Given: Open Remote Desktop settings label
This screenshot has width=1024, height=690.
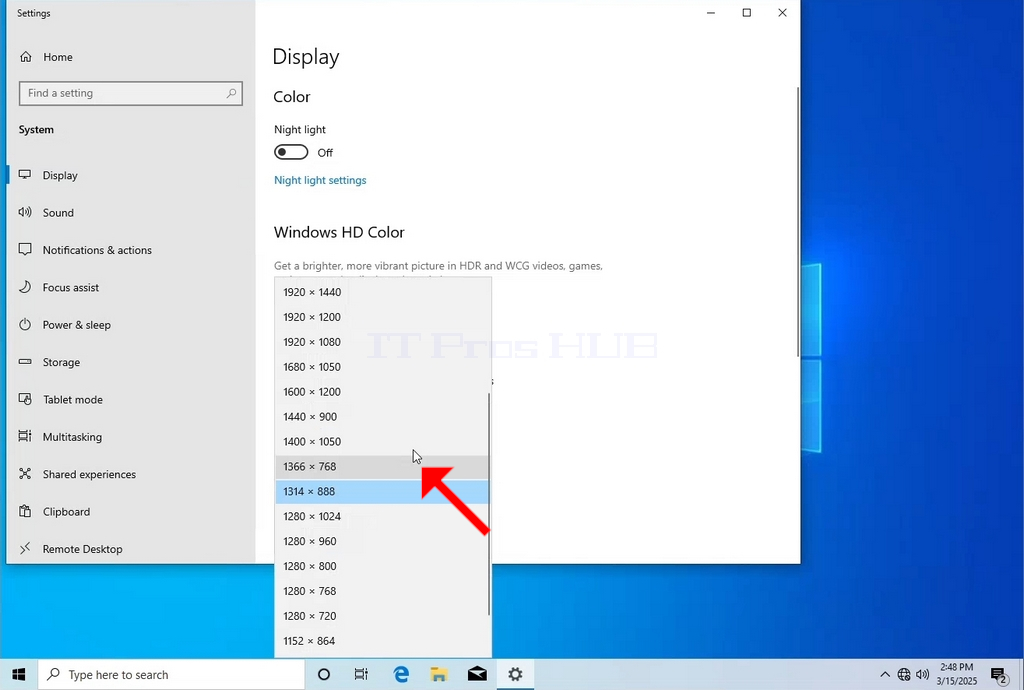Looking at the screenshot, I should [82, 549].
